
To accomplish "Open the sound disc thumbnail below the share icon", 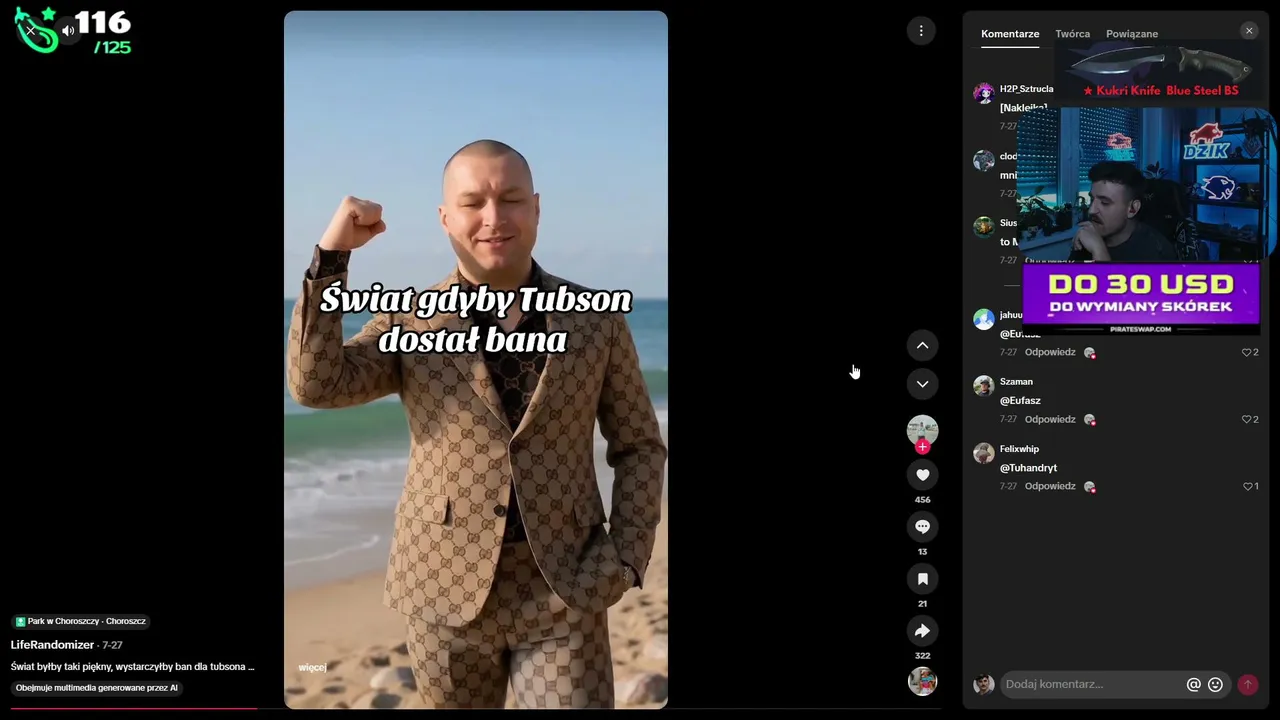I will coord(922,681).
